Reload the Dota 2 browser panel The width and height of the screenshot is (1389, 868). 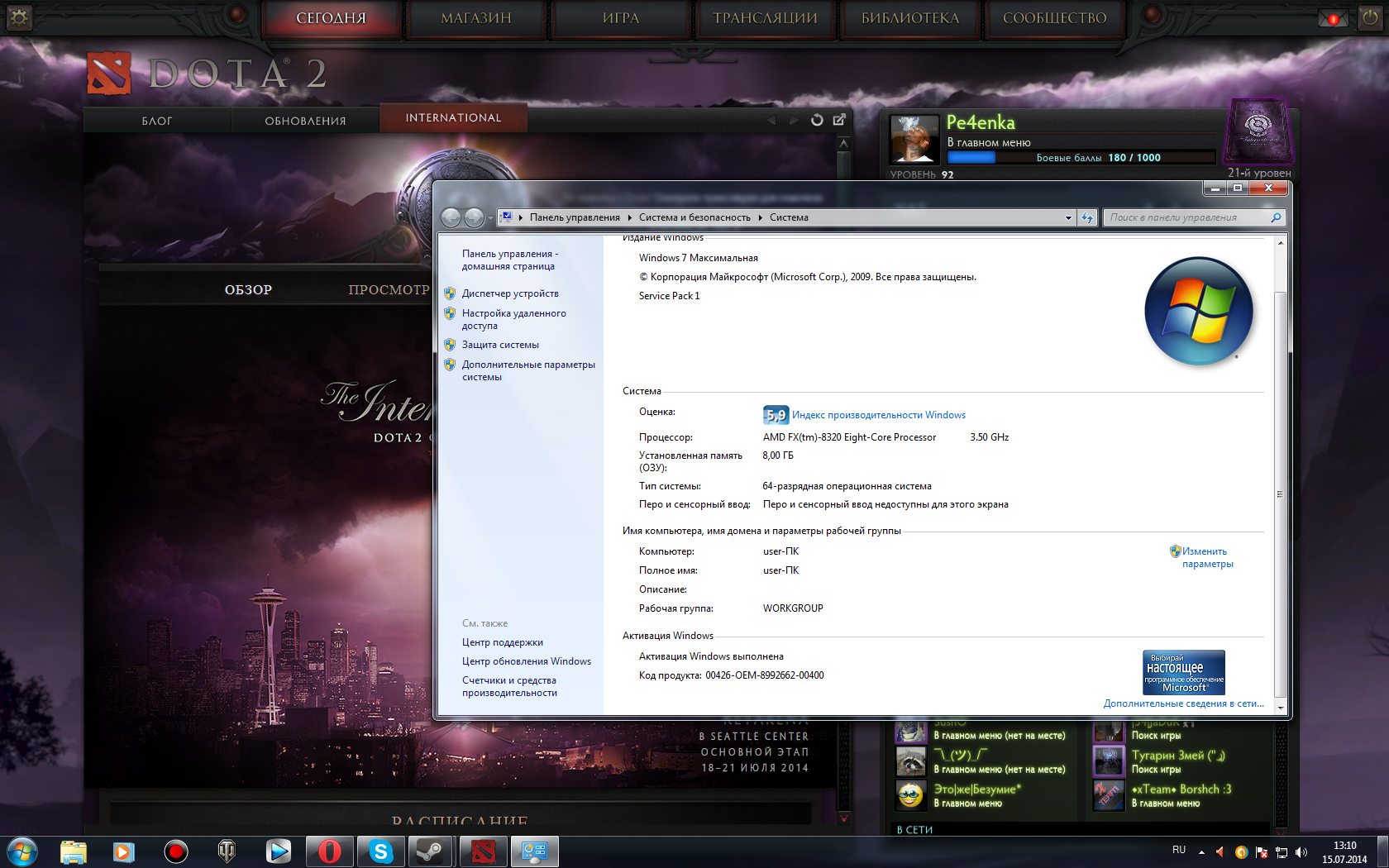click(817, 120)
